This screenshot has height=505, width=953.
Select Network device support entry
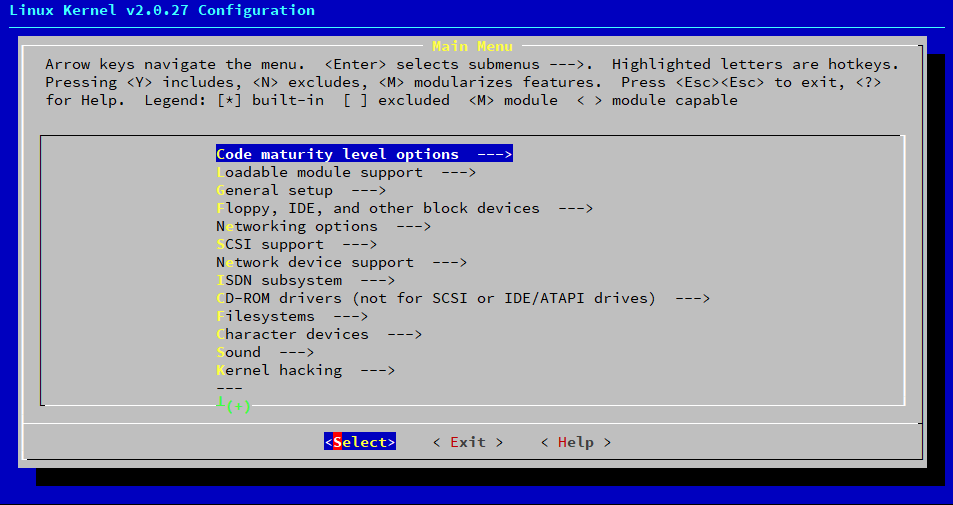click(x=342, y=263)
